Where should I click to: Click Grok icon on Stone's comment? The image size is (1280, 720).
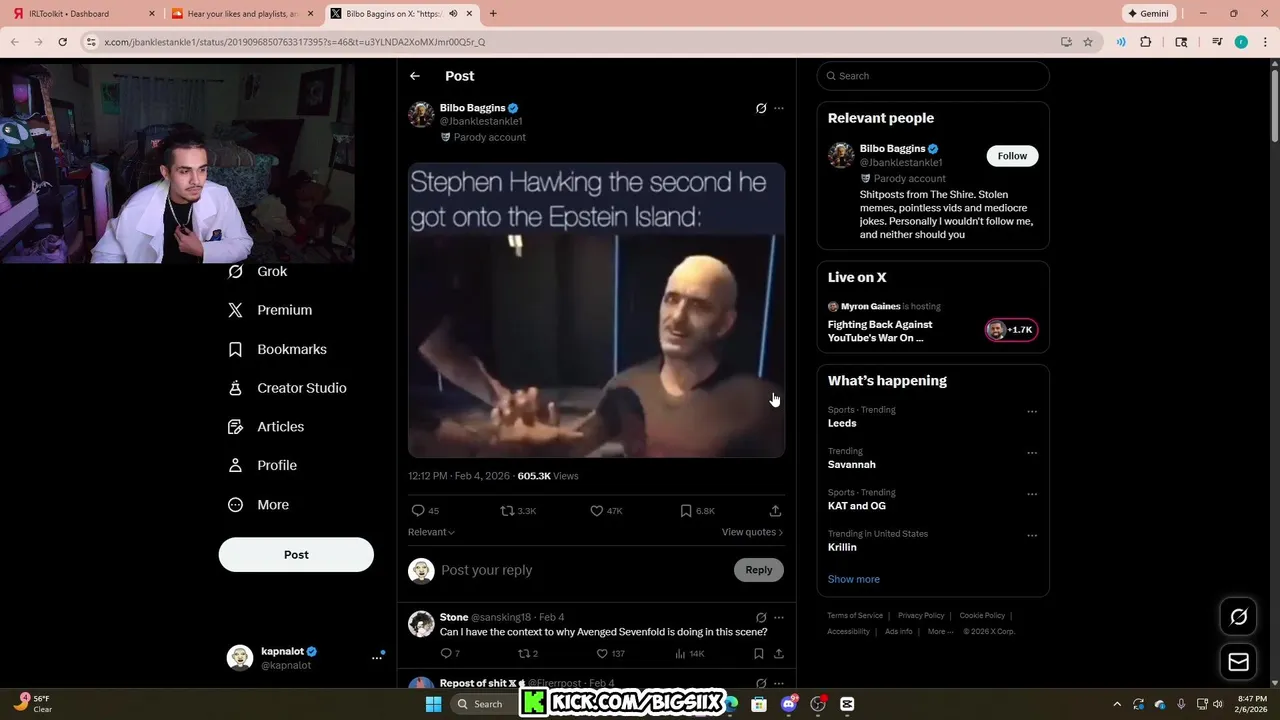click(x=761, y=618)
